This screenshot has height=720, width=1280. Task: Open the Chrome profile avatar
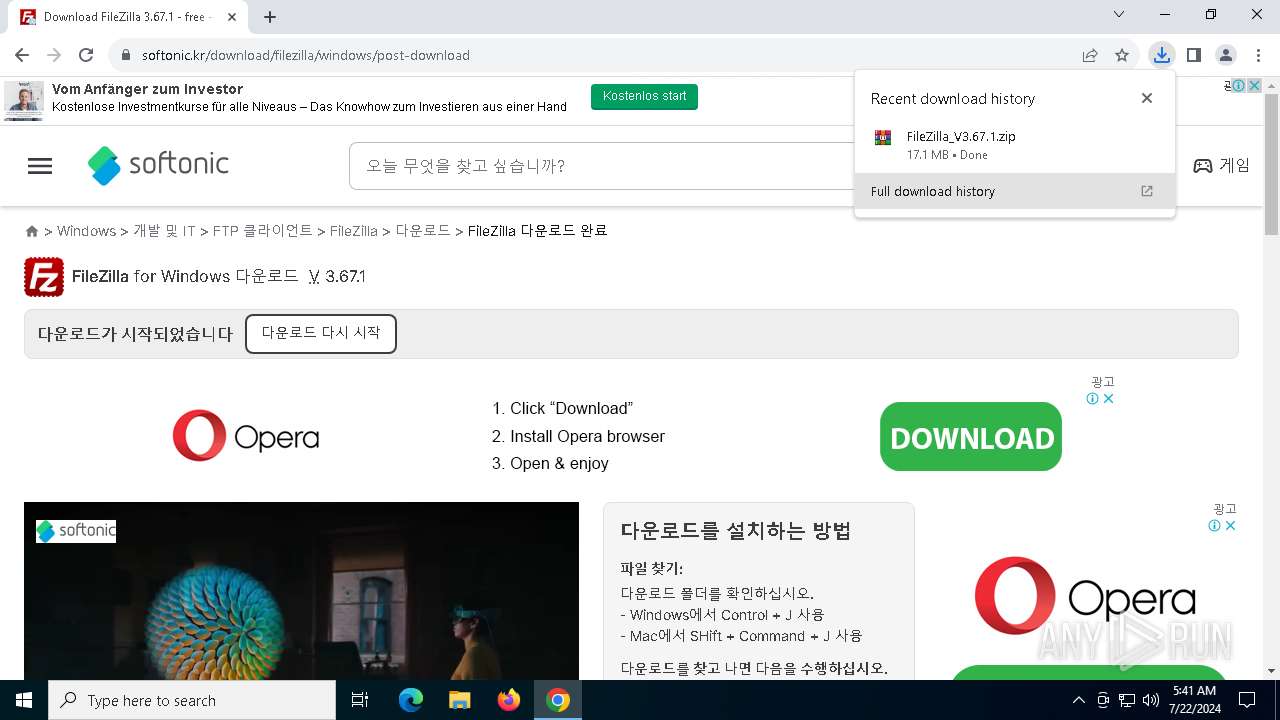[x=1226, y=55]
